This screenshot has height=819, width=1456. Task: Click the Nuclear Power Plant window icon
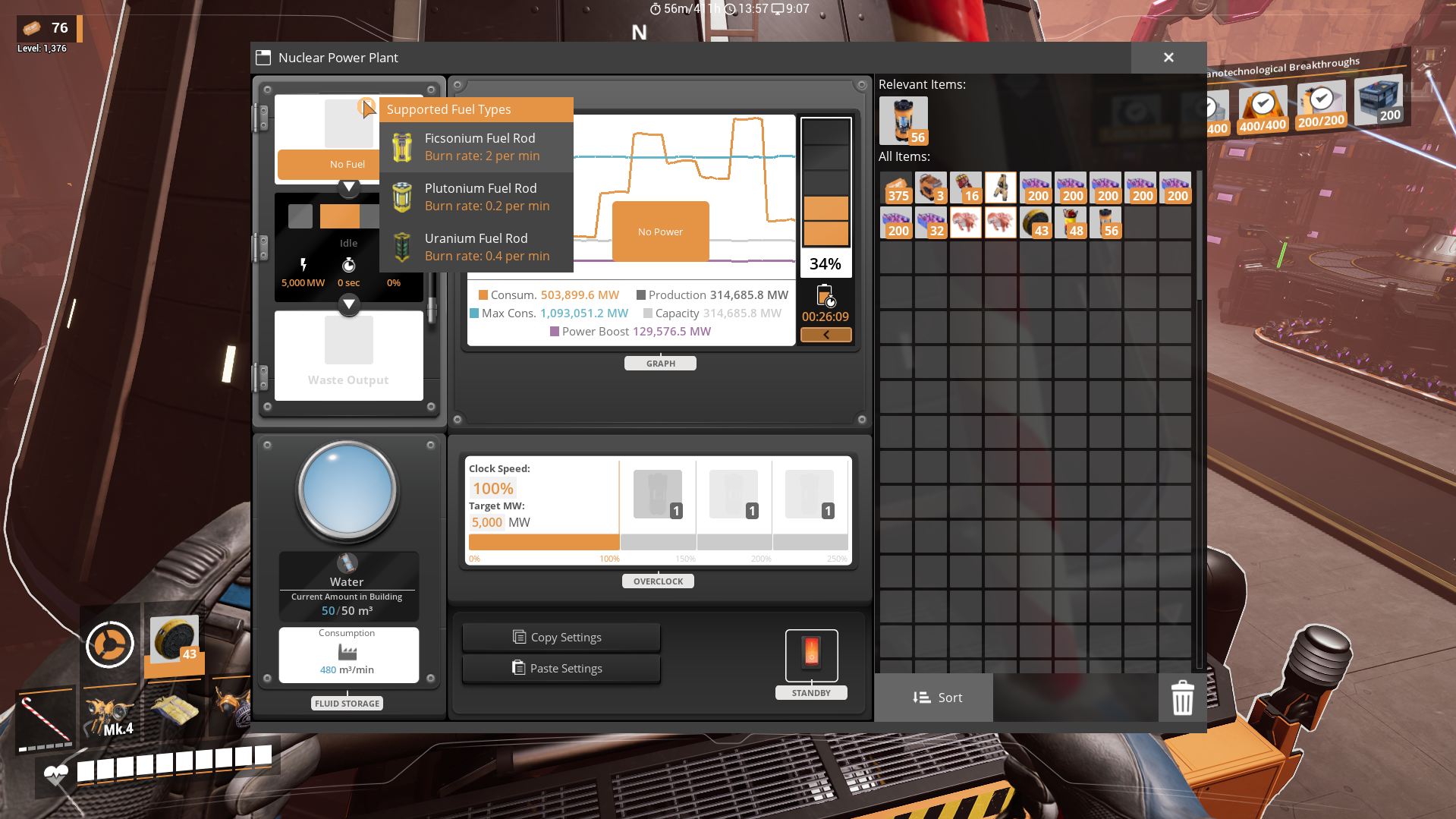point(263,58)
